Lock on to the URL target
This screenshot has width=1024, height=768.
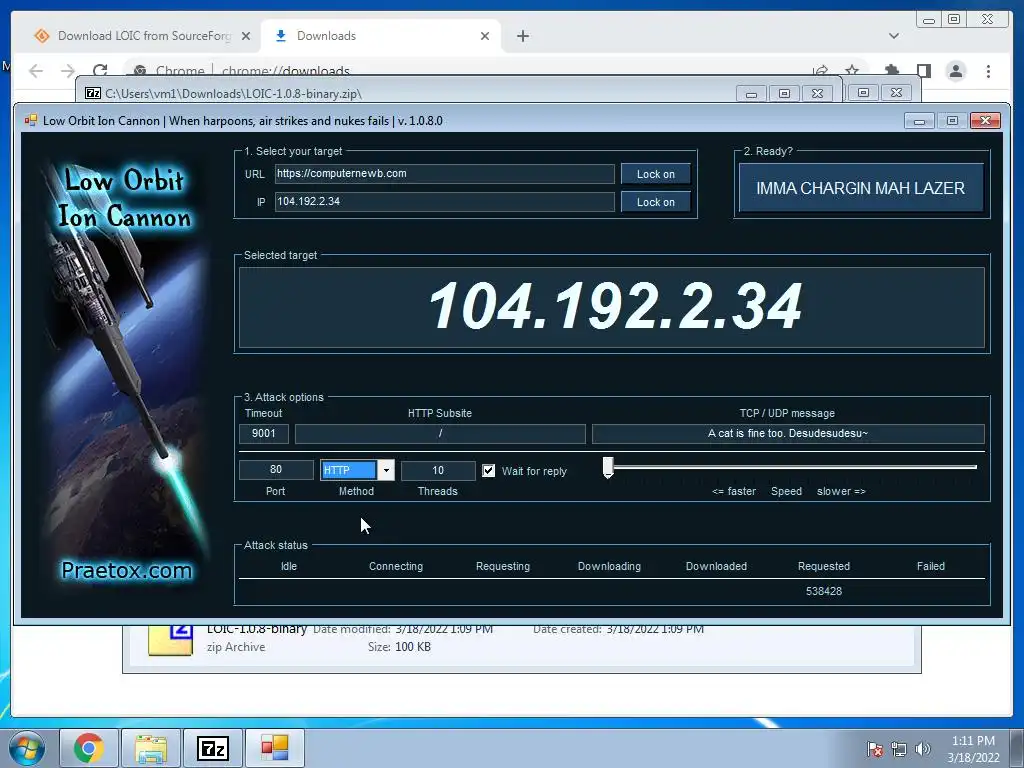pos(656,174)
